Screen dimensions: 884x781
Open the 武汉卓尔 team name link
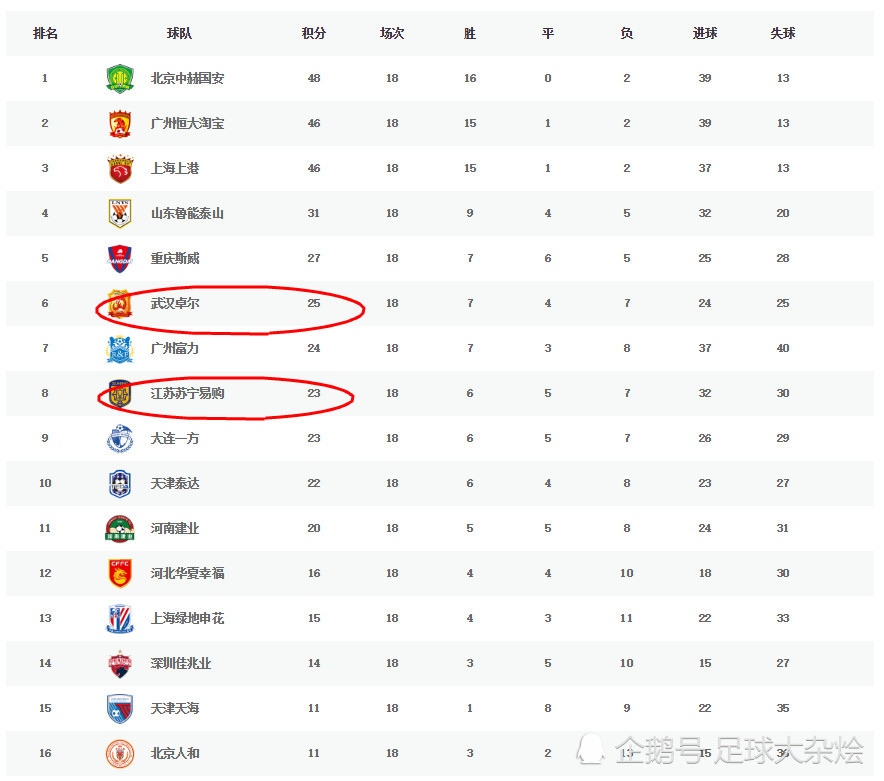[x=175, y=303]
